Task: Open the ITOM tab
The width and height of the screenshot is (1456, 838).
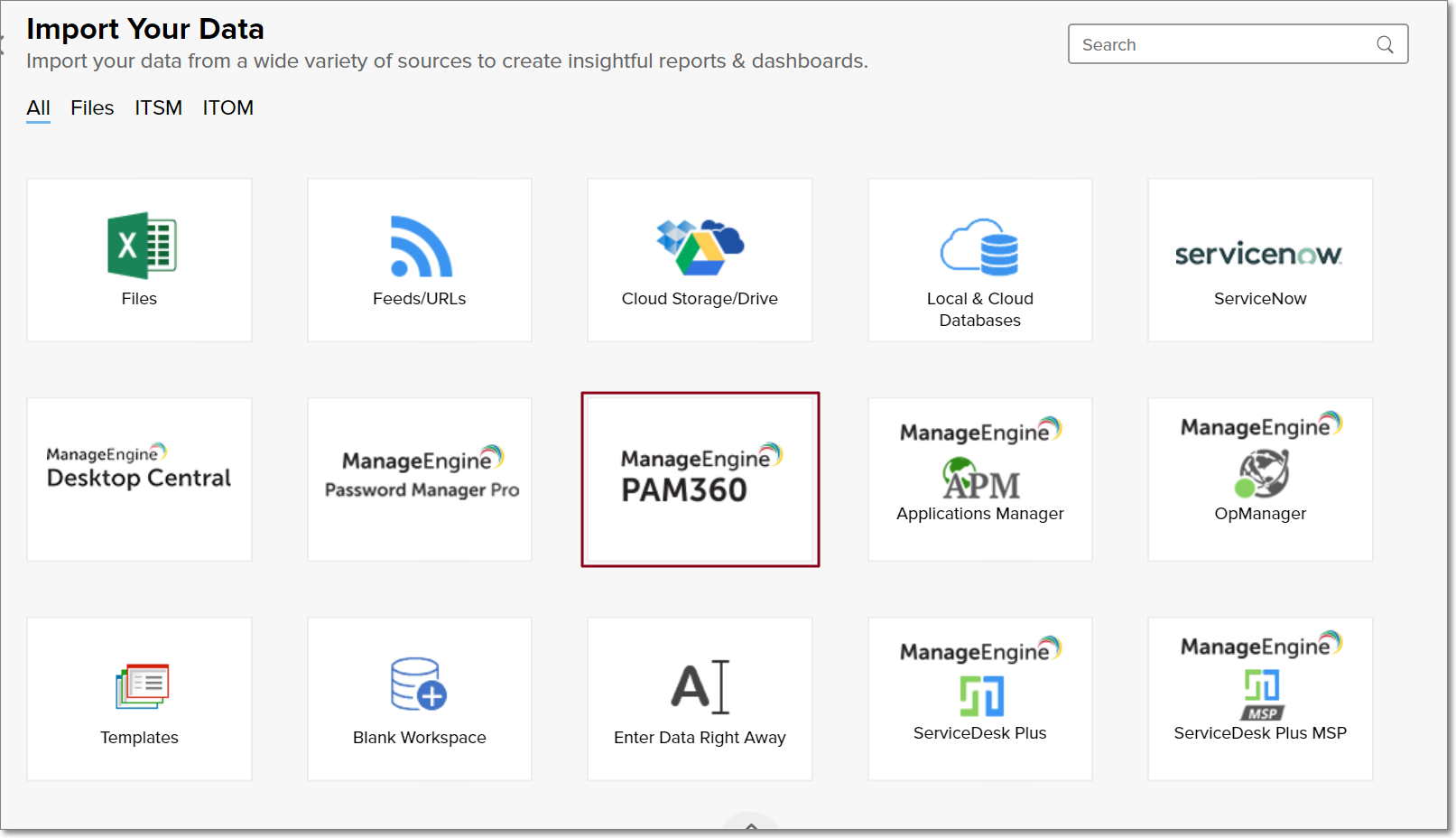Action: [x=227, y=108]
